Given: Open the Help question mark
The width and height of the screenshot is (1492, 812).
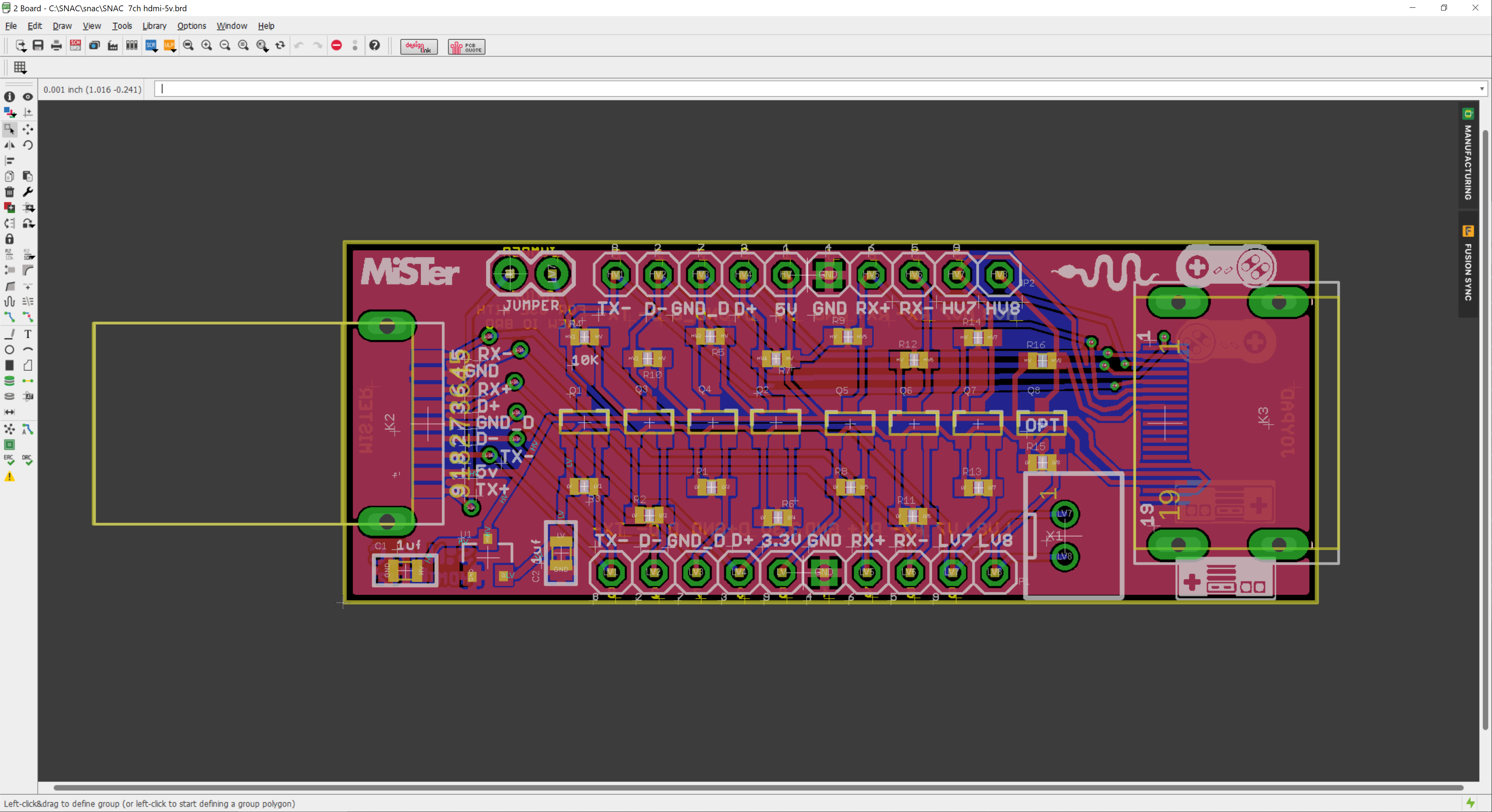Looking at the screenshot, I should click(x=375, y=45).
